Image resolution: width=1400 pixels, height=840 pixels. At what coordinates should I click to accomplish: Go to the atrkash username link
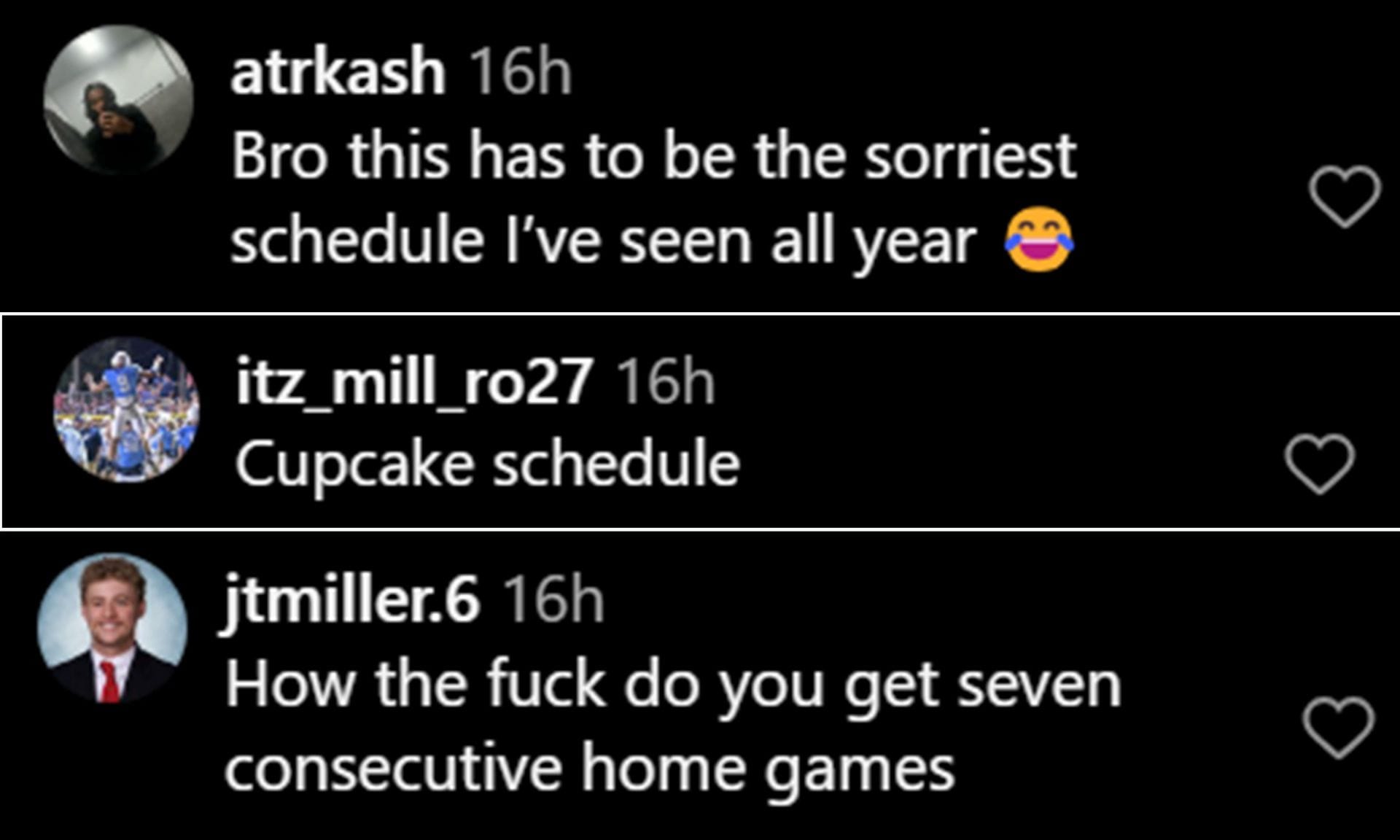[338, 71]
